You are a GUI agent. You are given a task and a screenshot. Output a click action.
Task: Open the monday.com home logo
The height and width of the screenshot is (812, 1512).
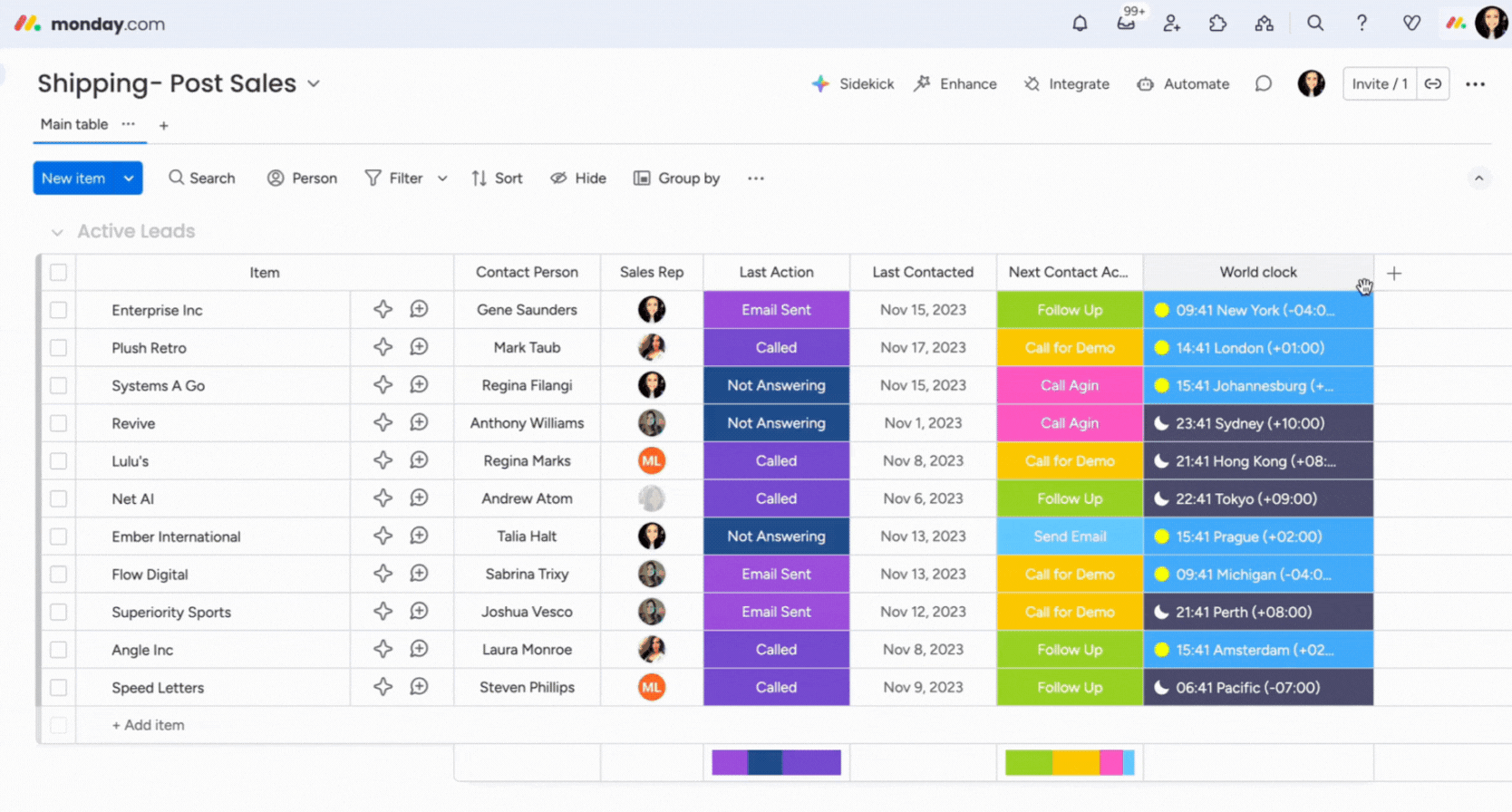pos(90,24)
